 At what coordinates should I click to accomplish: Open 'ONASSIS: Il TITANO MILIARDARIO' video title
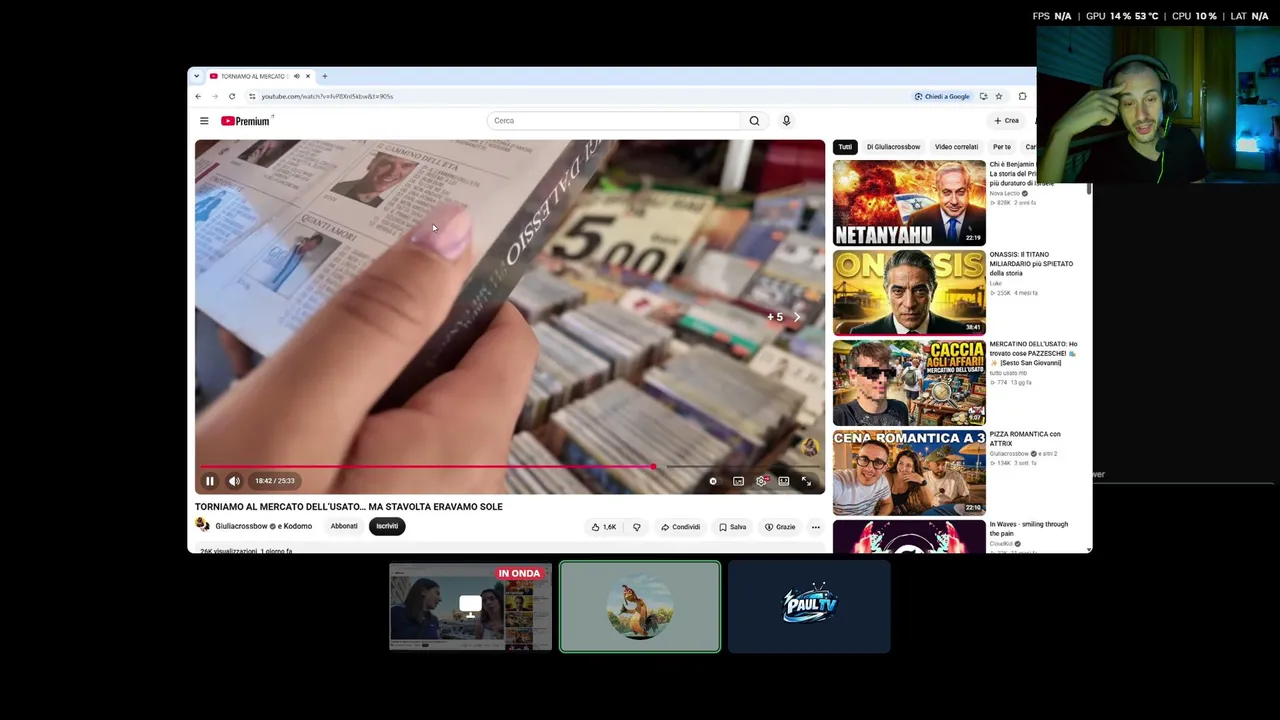pos(1031,264)
